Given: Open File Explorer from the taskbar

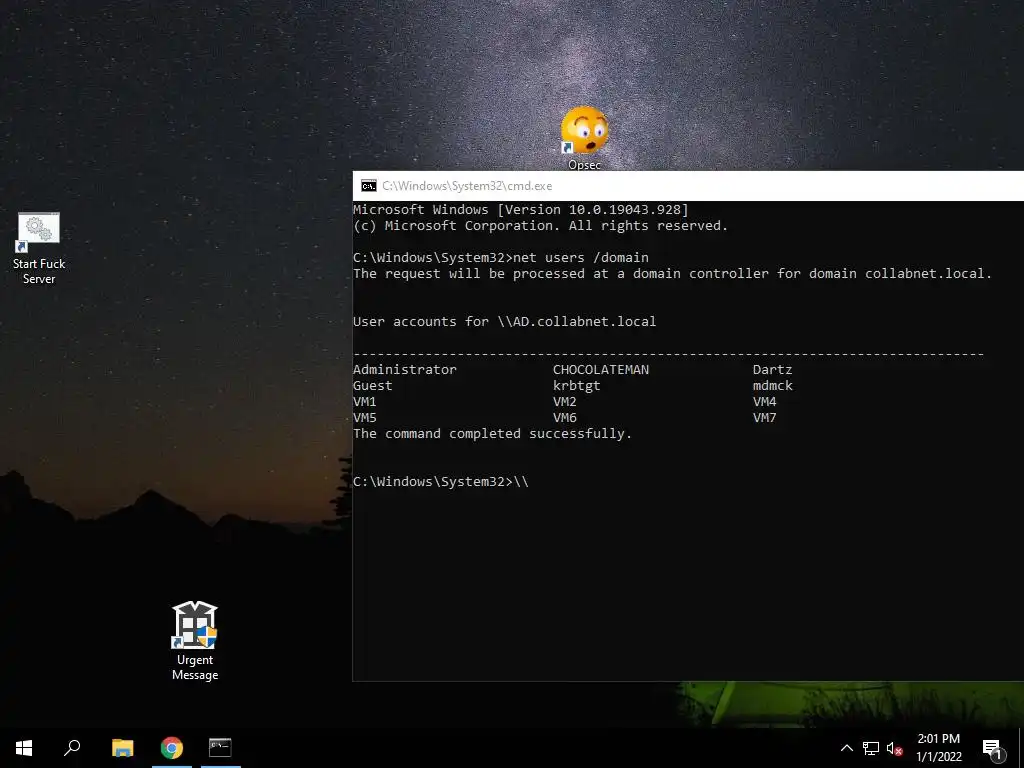Looking at the screenshot, I should point(122,748).
